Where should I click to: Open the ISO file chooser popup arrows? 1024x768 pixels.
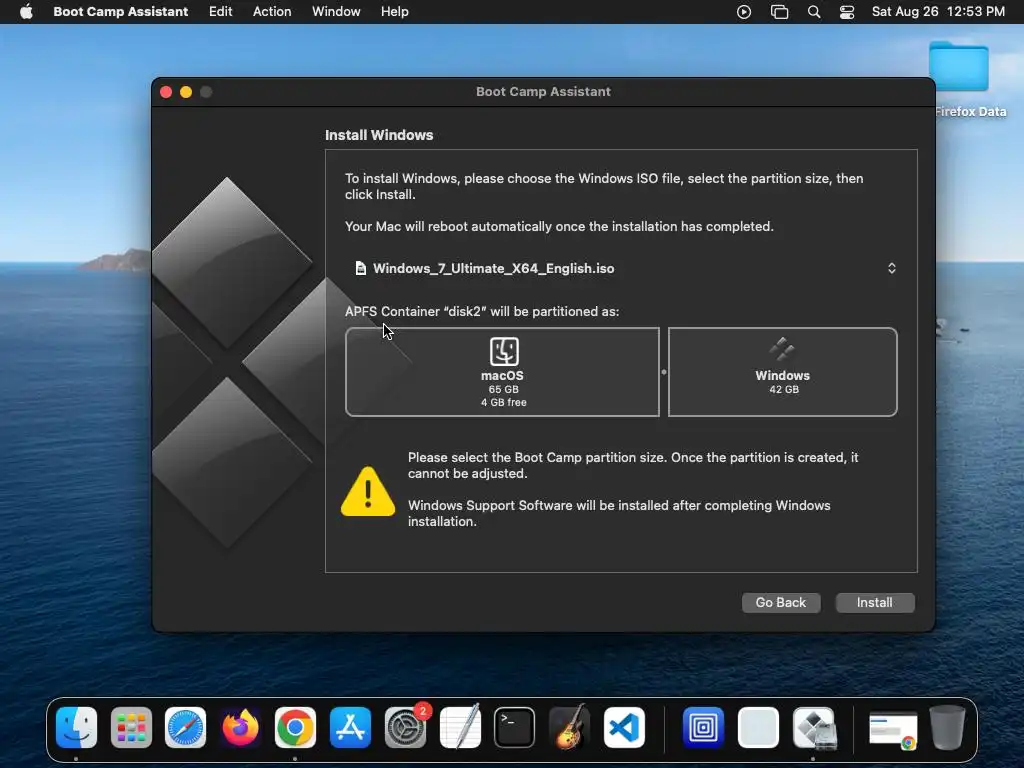(891, 268)
